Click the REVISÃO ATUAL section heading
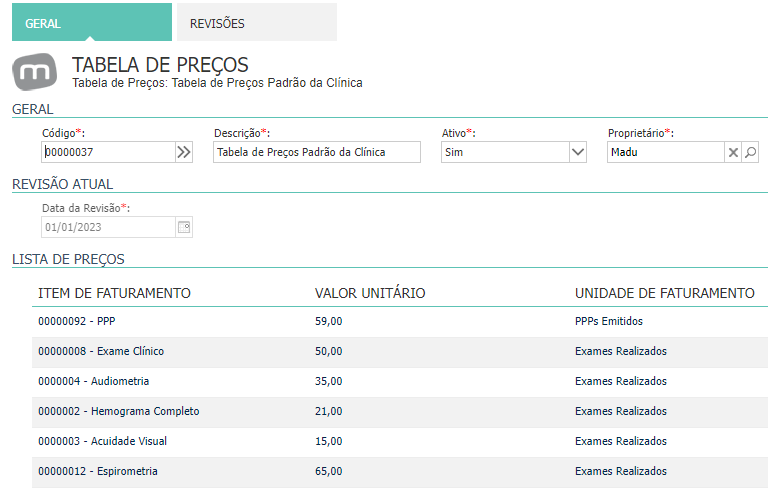 pyautogui.click(x=62, y=184)
